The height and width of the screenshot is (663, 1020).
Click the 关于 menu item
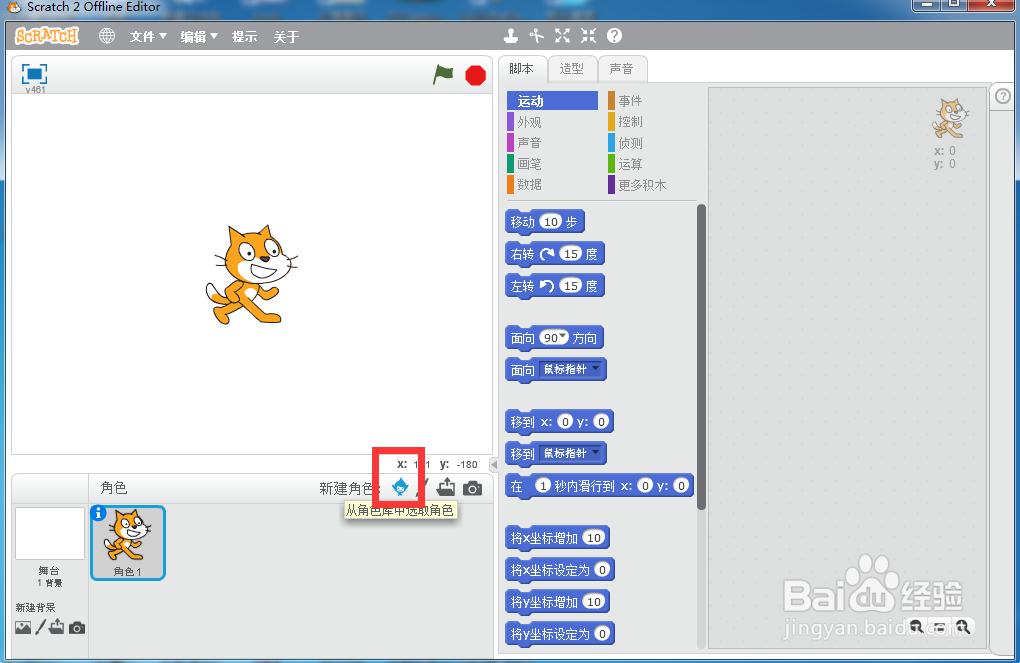[286, 36]
